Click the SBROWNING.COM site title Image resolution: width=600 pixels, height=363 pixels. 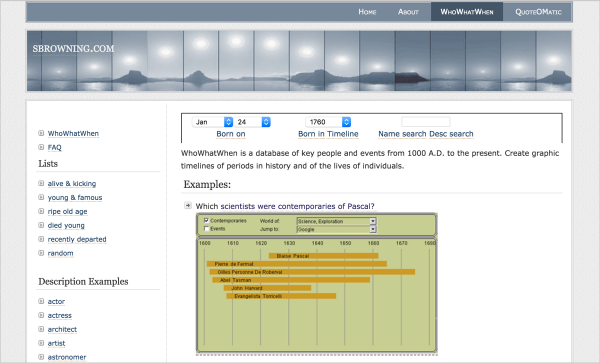[x=73, y=49]
